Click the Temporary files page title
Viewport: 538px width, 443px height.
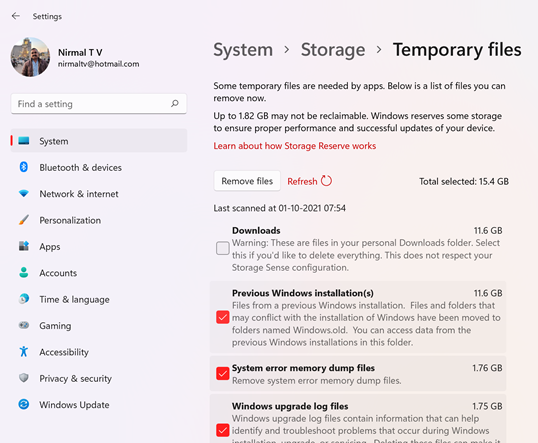(457, 50)
